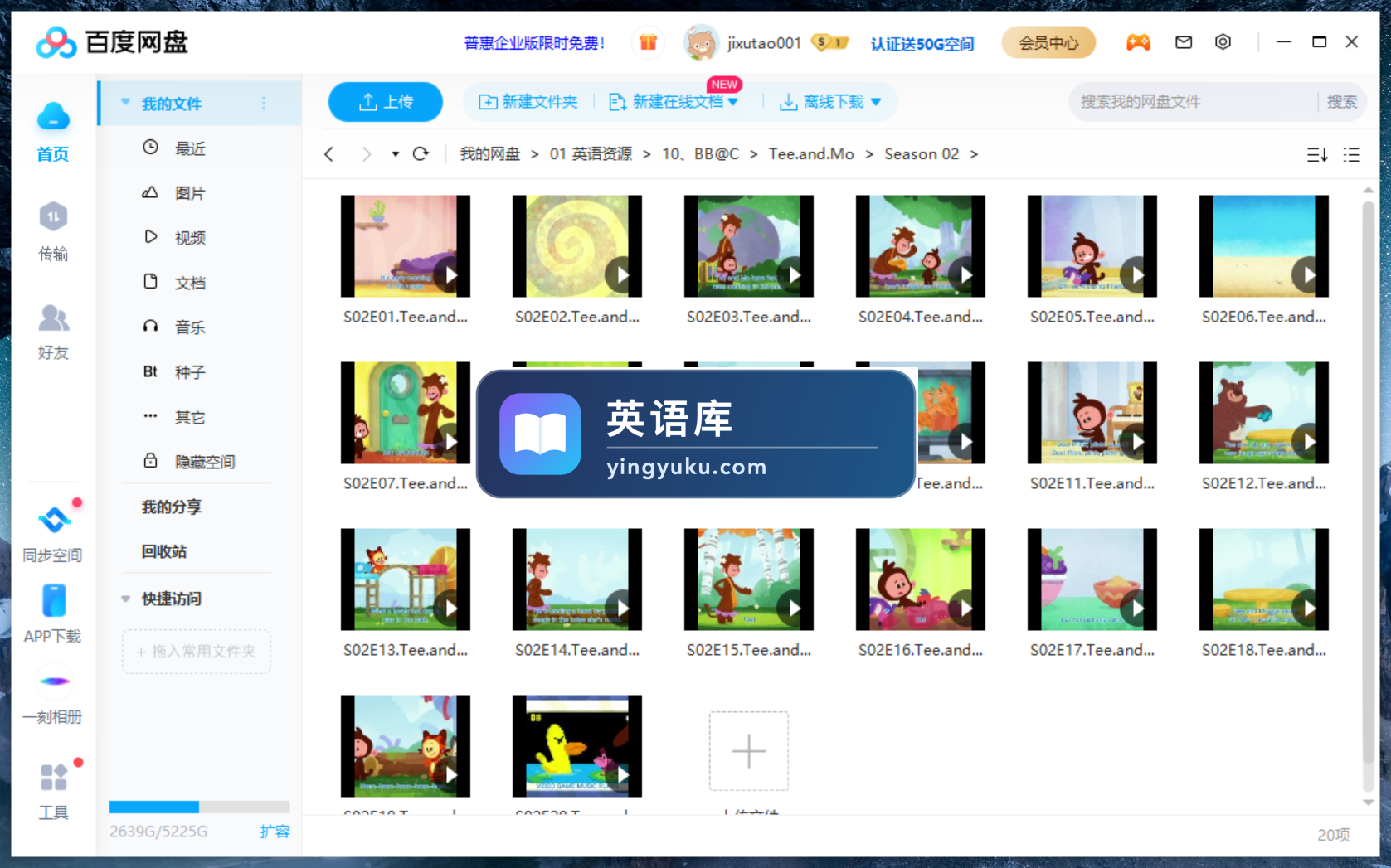Open 回收站 recycle bin
Viewport: 1391px width, 868px height.
[164, 551]
